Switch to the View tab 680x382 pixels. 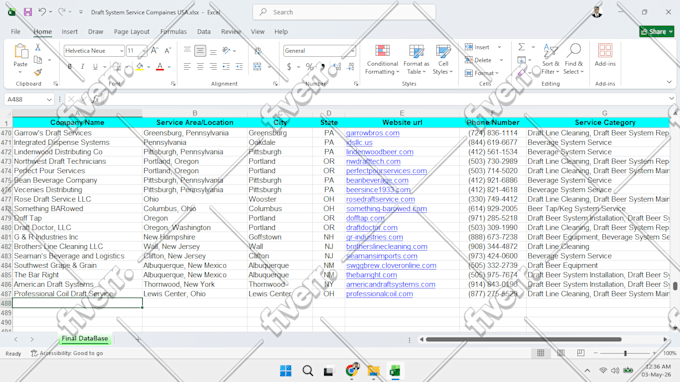258,31
